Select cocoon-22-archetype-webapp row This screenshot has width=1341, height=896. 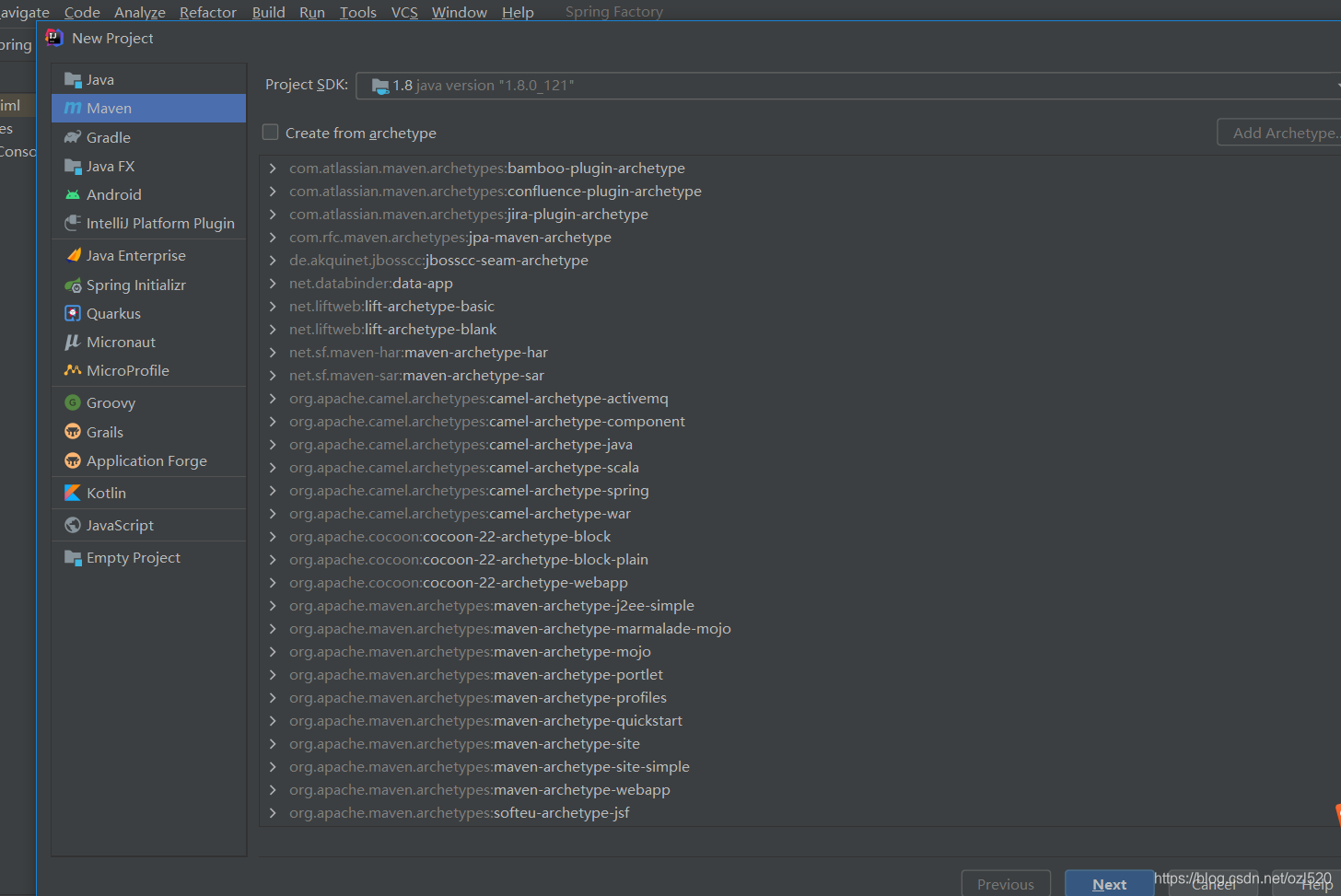tap(799, 583)
